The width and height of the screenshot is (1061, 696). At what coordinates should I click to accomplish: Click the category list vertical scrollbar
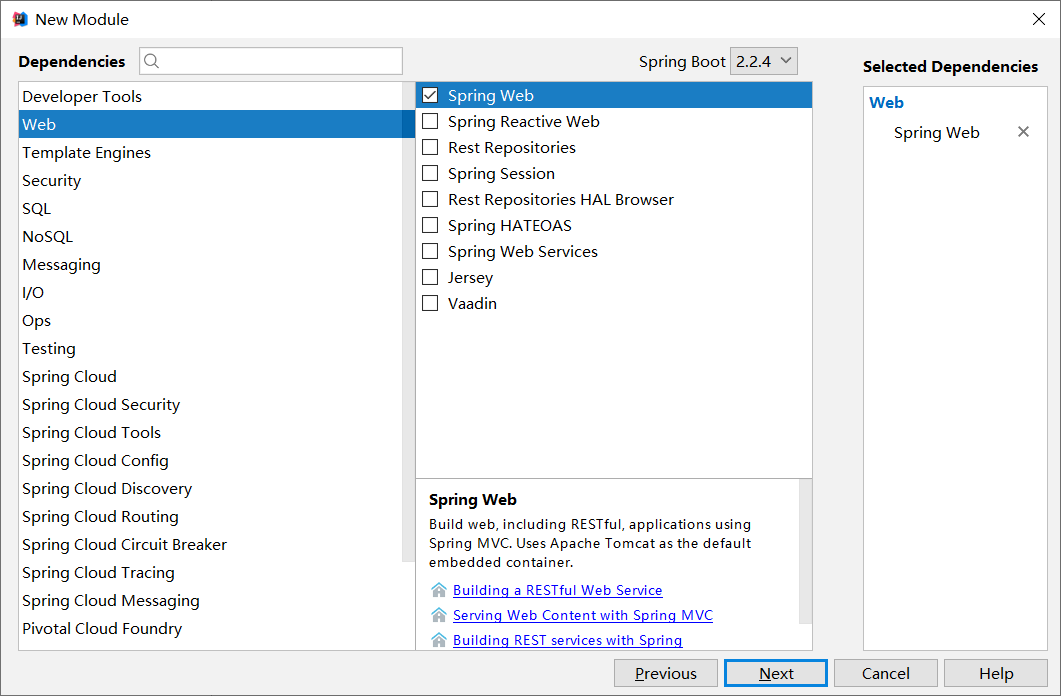pos(408,322)
